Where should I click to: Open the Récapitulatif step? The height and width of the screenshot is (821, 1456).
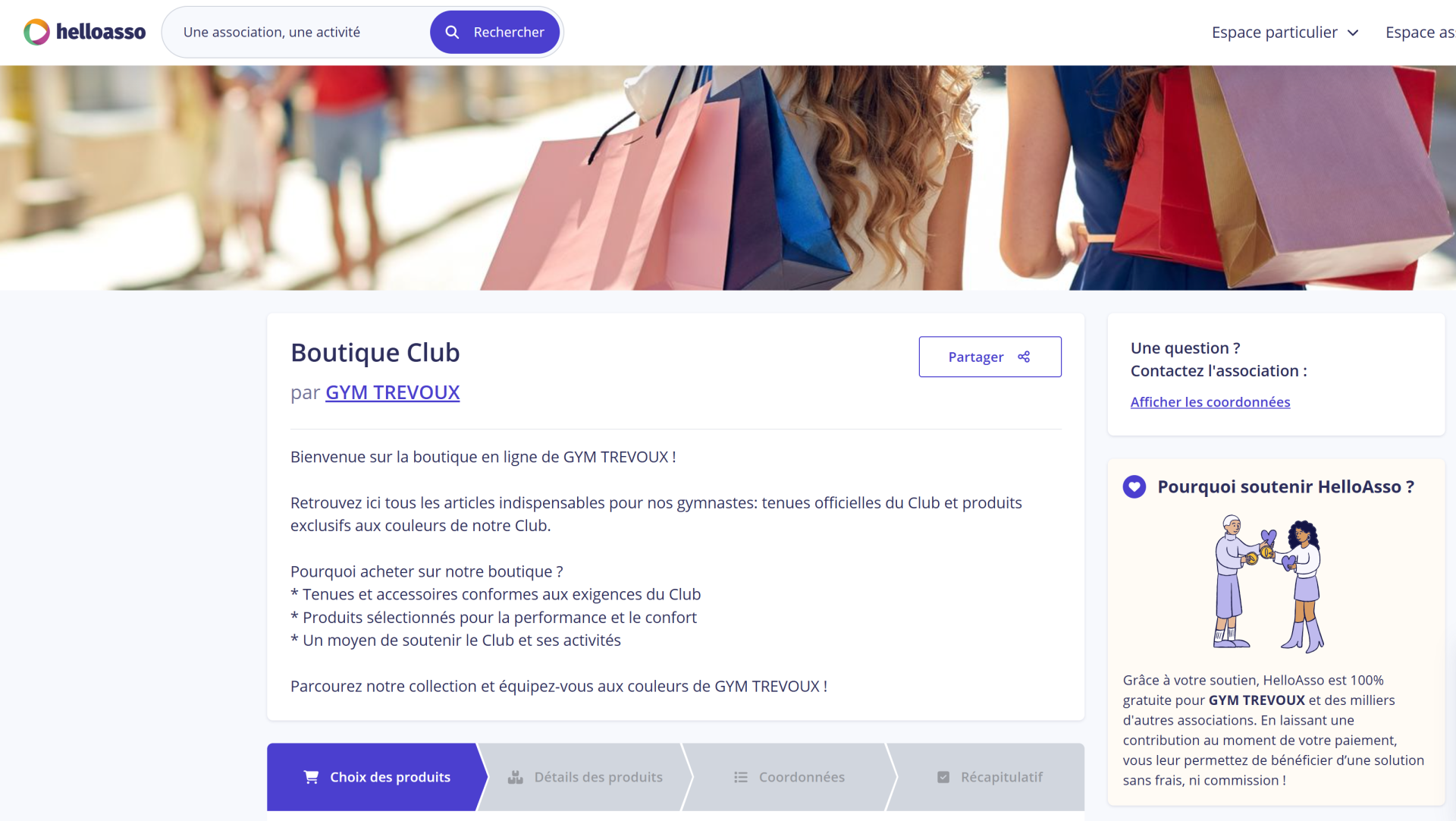click(x=988, y=777)
